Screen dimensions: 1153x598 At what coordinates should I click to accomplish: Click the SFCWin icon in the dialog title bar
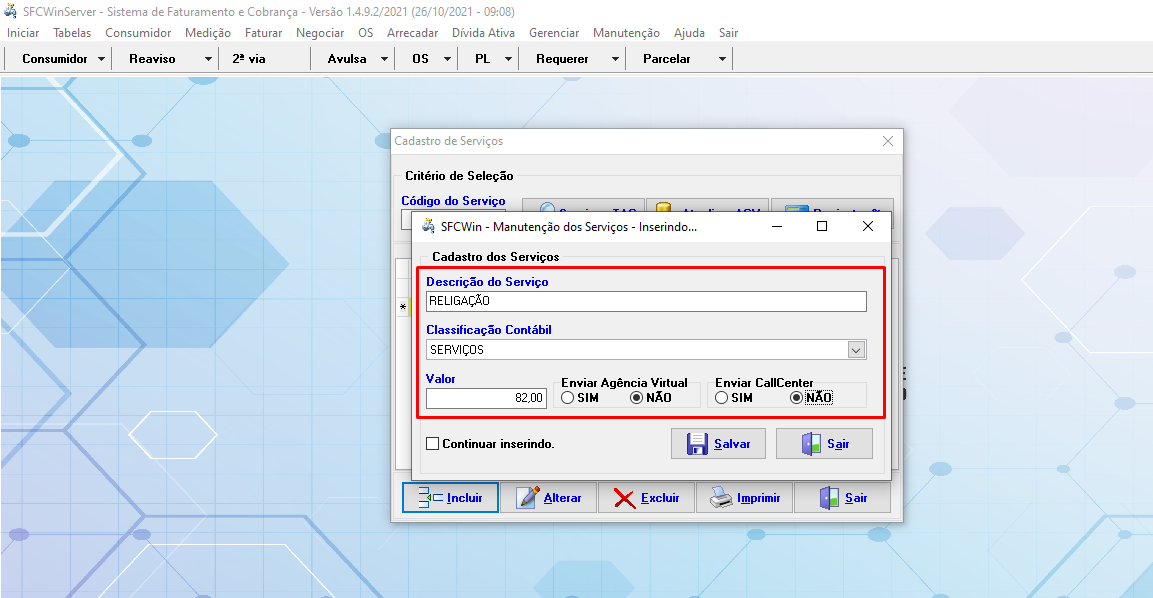429,226
